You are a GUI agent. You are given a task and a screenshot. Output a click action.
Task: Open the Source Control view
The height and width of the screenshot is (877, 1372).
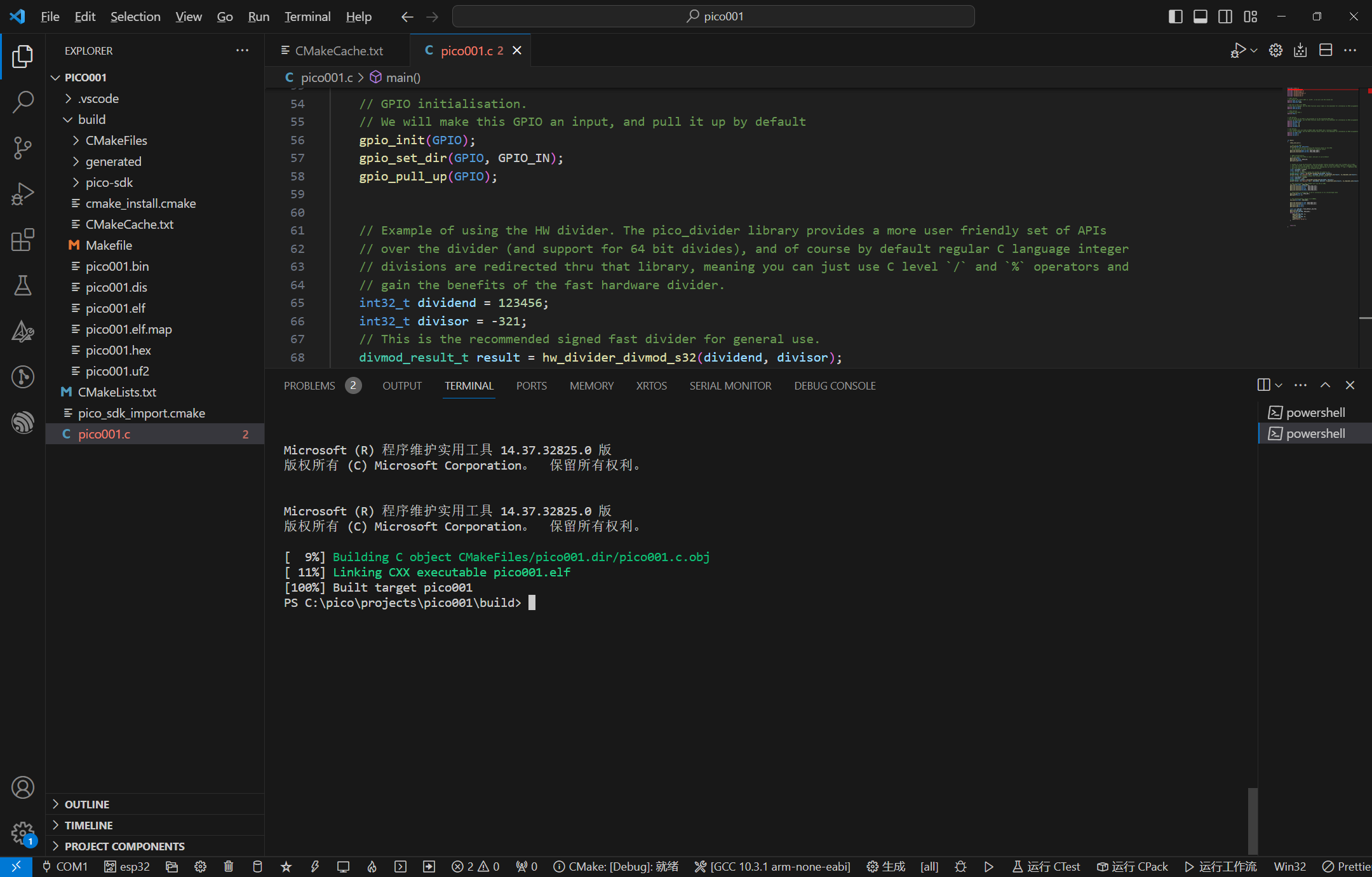(x=23, y=147)
